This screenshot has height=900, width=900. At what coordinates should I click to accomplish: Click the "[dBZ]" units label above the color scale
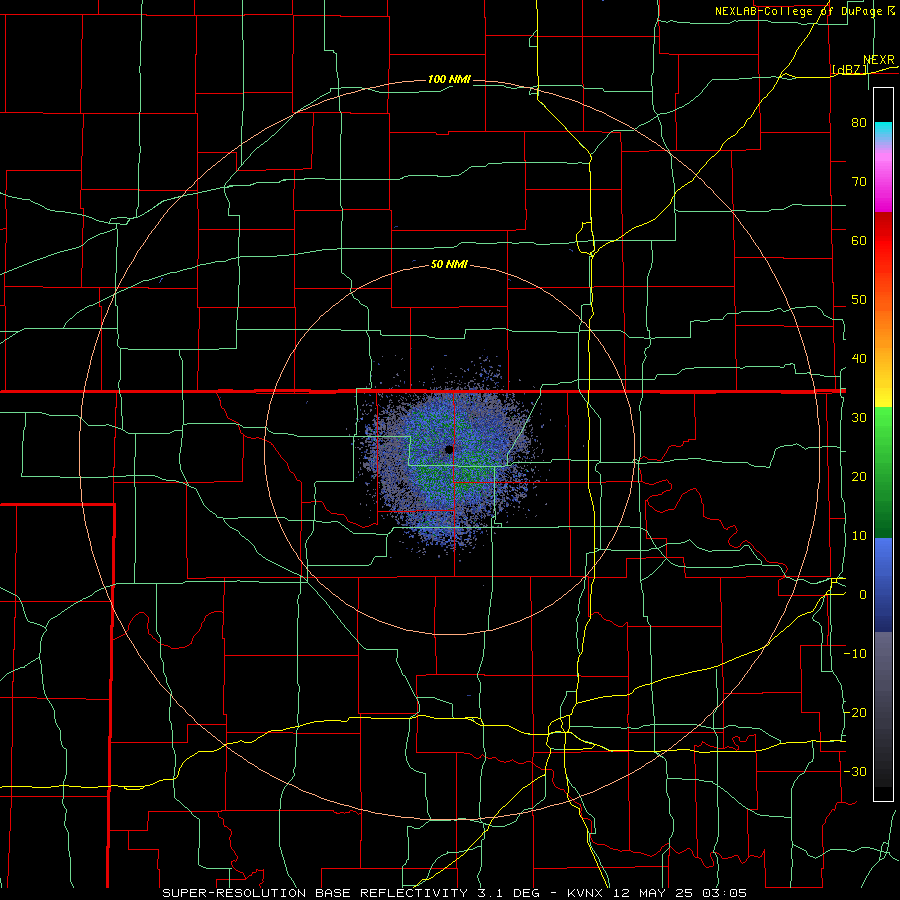coord(849,69)
